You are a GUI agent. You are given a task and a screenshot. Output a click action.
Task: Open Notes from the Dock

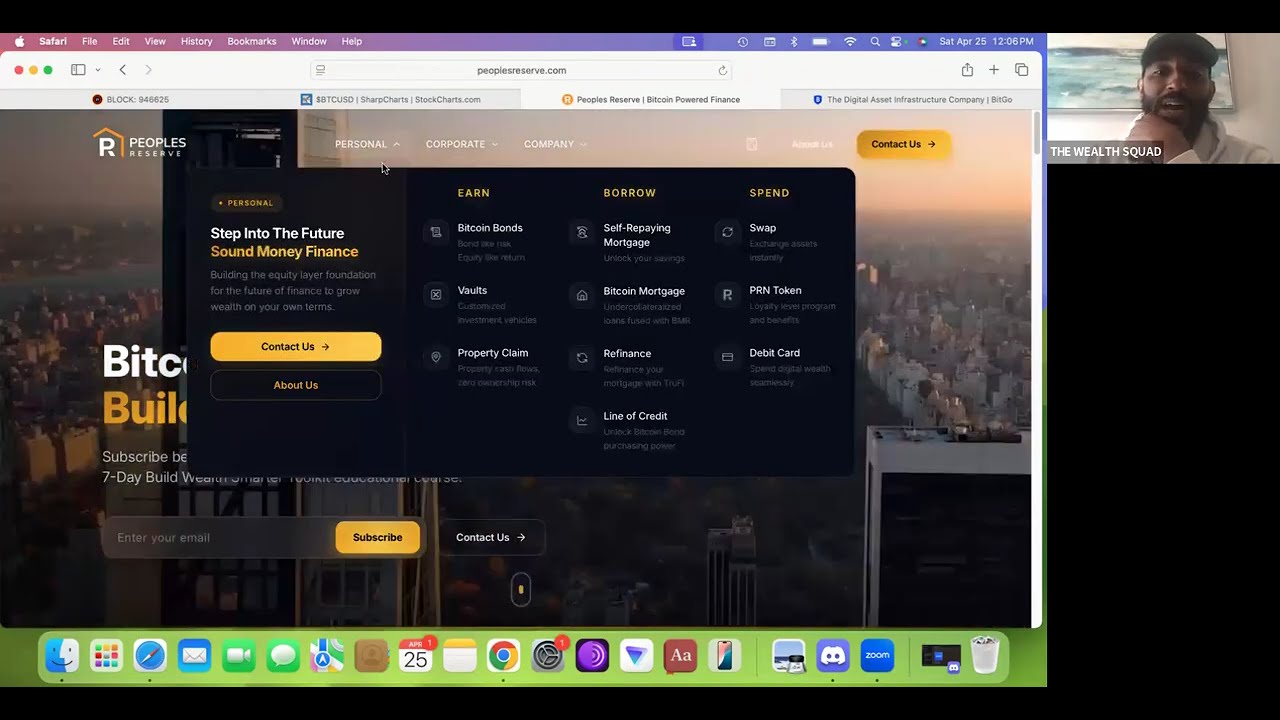click(460, 656)
